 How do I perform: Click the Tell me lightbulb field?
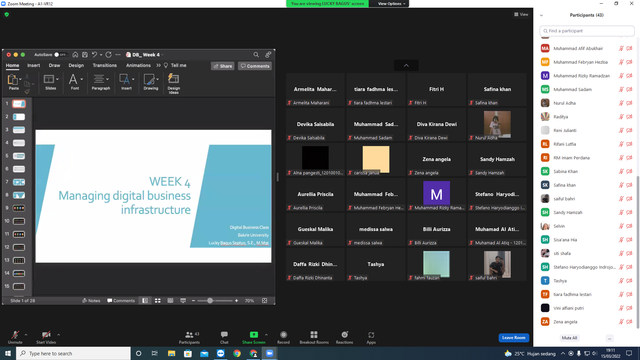click(x=175, y=65)
